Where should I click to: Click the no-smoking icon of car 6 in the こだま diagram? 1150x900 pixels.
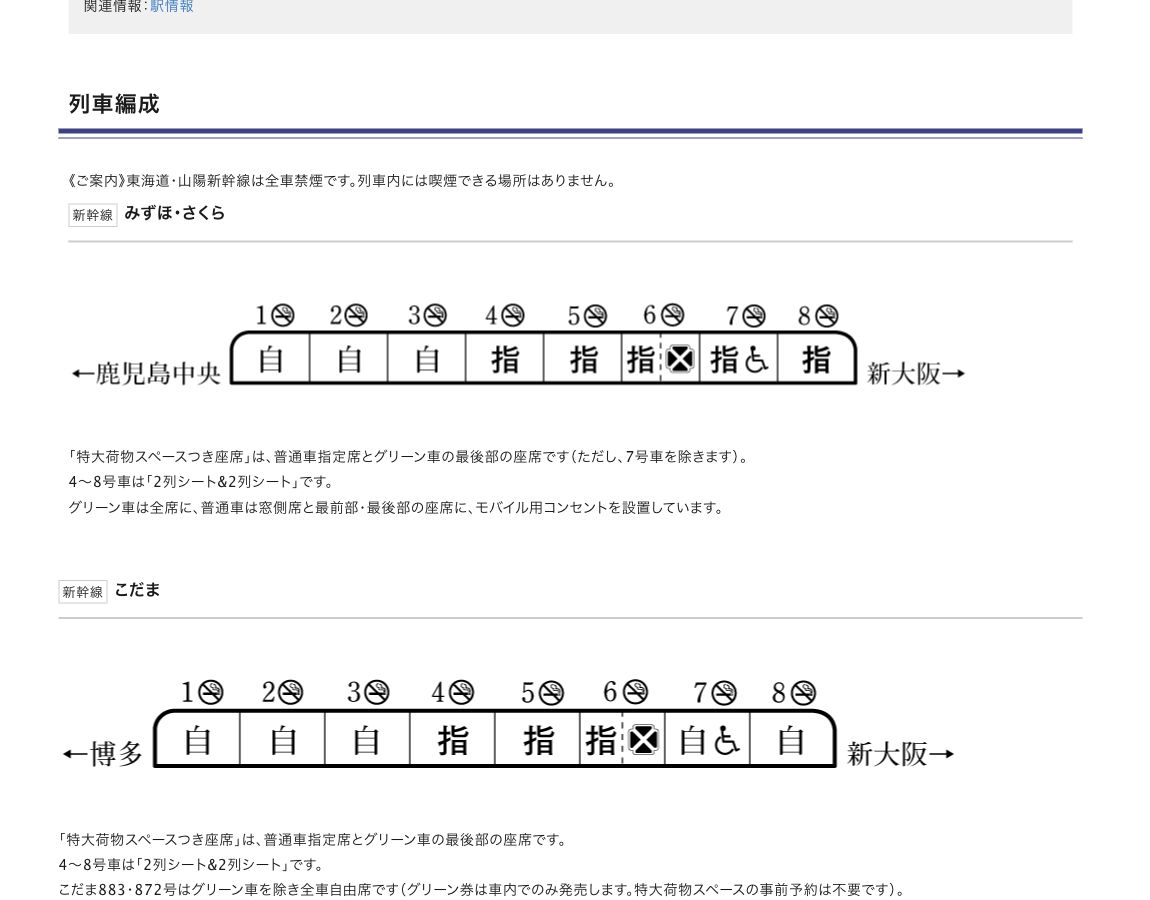(634, 692)
